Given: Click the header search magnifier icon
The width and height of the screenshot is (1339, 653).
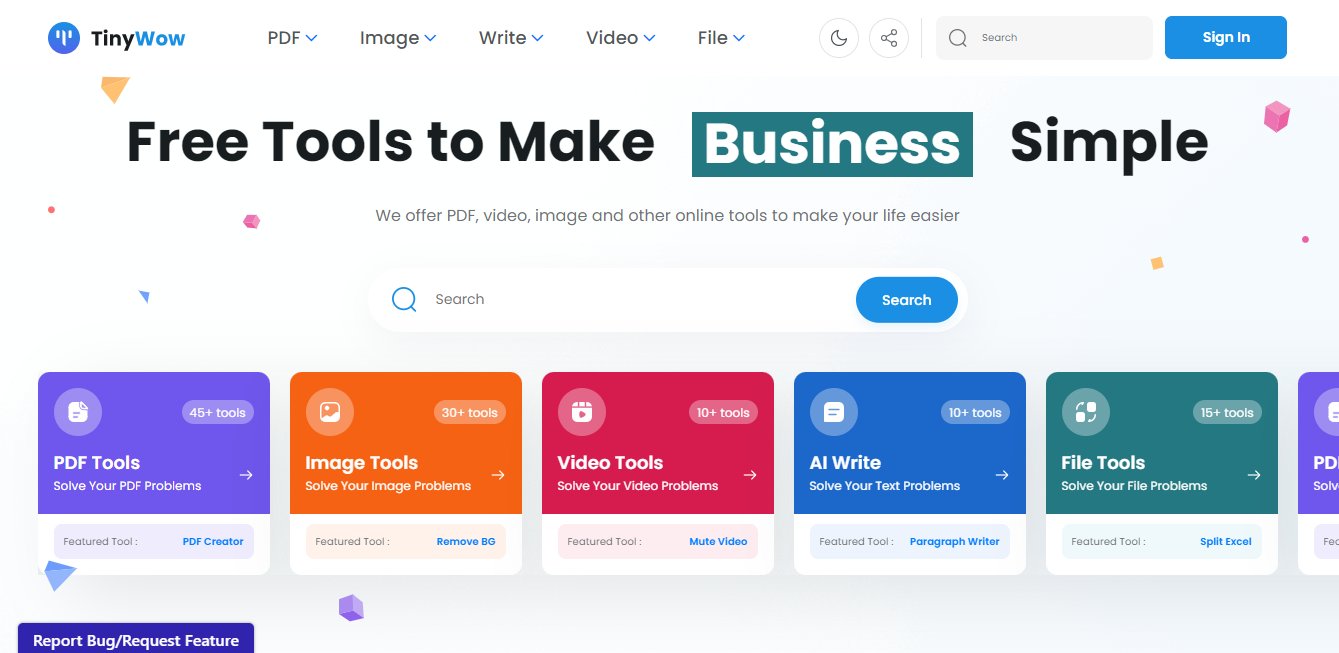Looking at the screenshot, I should pyautogui.click(x=958, y=38).
